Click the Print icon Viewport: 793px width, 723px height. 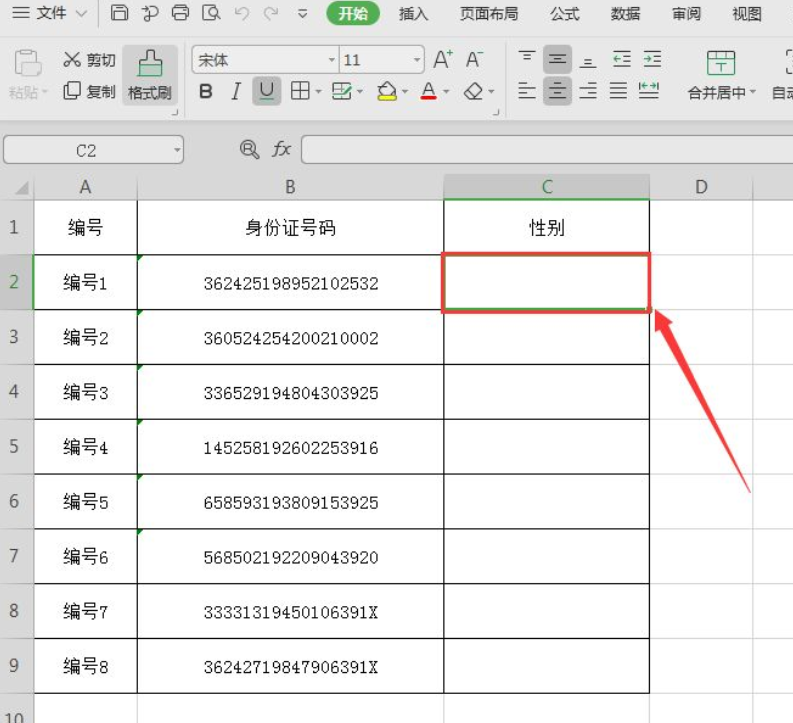coord(181,12)
